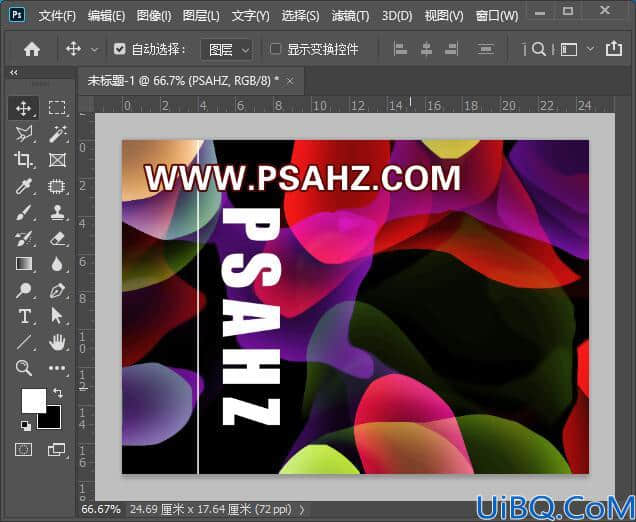Choose the Eyedropper tool
636x522 pixels.
(x=23, y=187)
